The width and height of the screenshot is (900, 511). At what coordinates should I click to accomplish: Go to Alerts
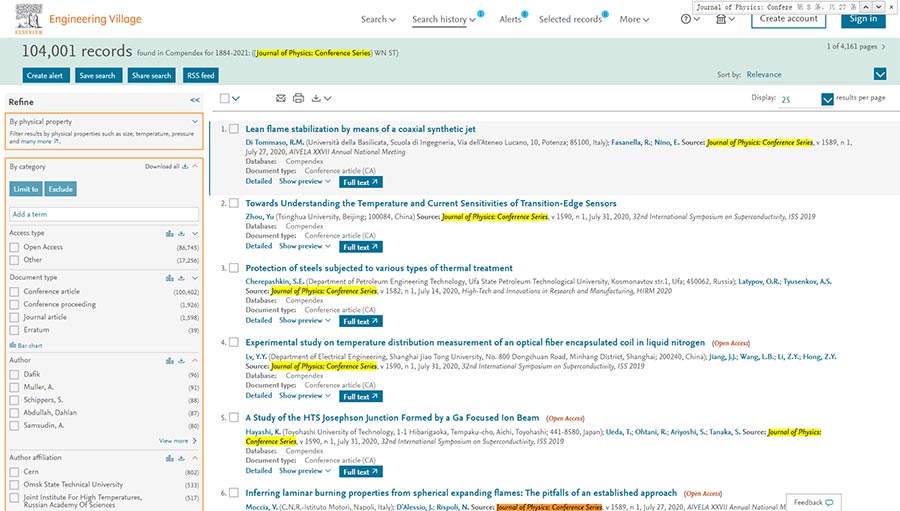click(x=510, y=19)
